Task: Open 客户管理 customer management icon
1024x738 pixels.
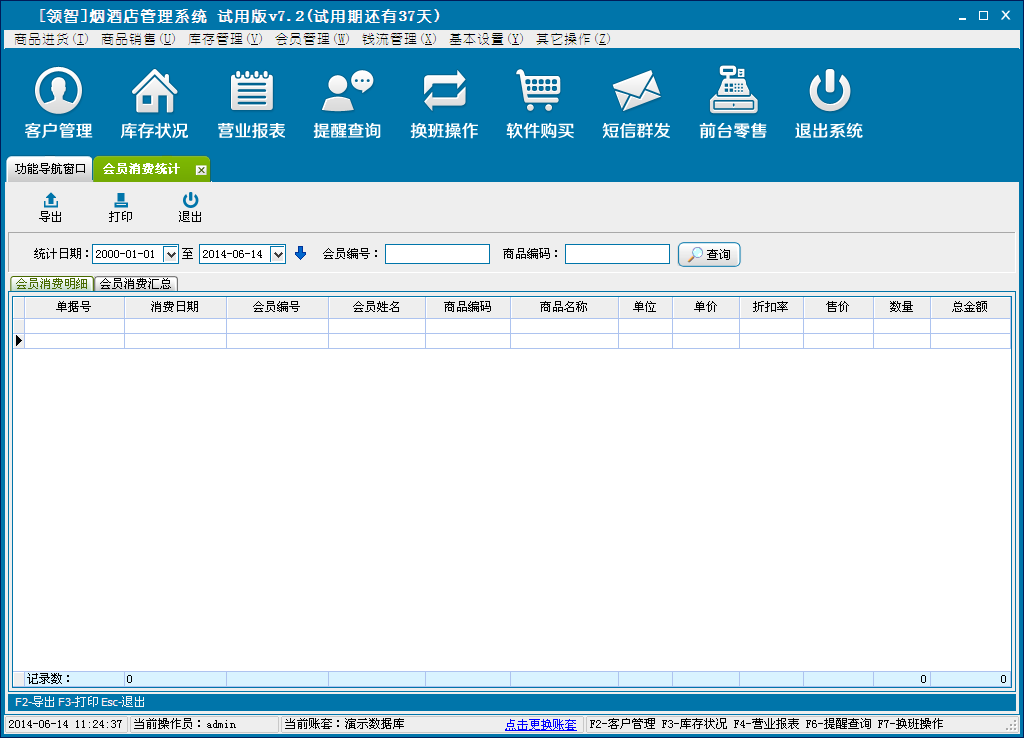Action: [58, 92]
